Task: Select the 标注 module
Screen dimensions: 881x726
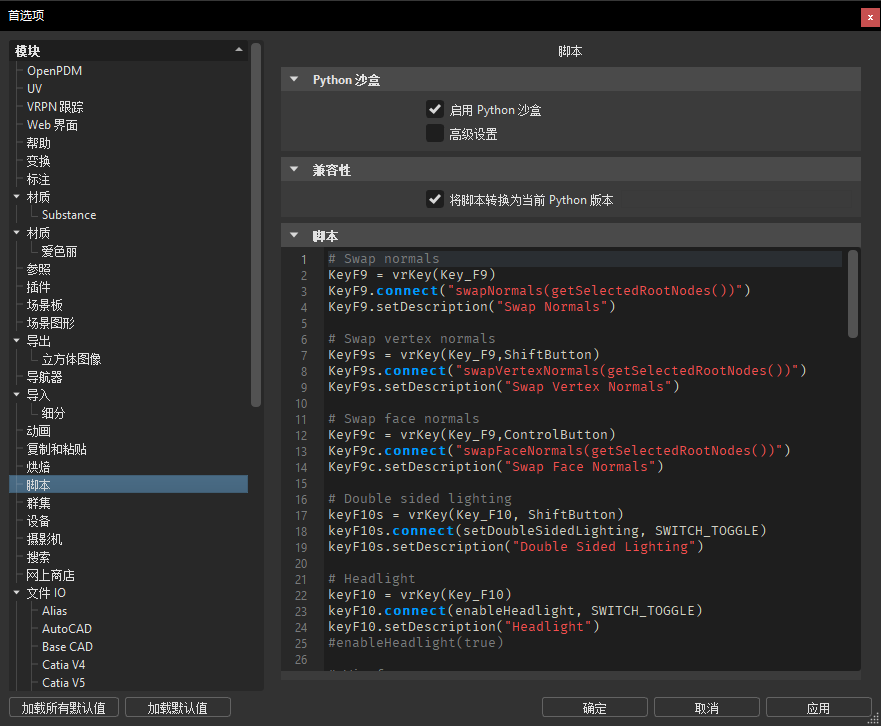Action: (38, 179)
